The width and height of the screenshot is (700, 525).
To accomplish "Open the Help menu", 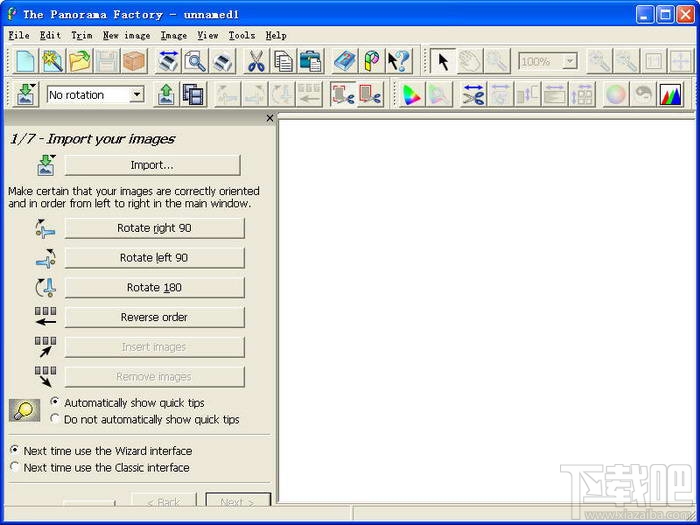I will point(276,35).
